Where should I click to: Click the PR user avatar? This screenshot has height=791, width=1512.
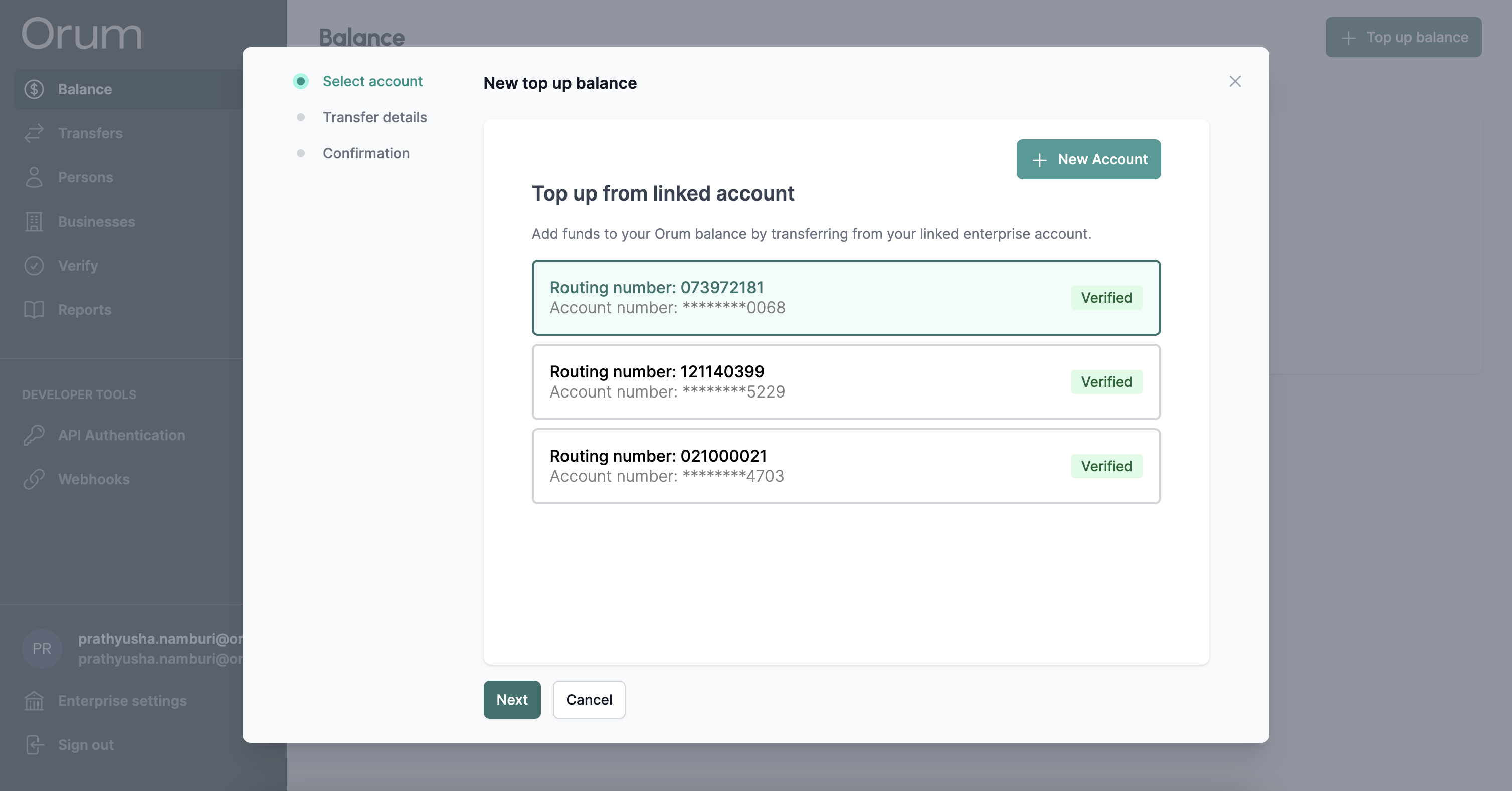click(42, 649)
